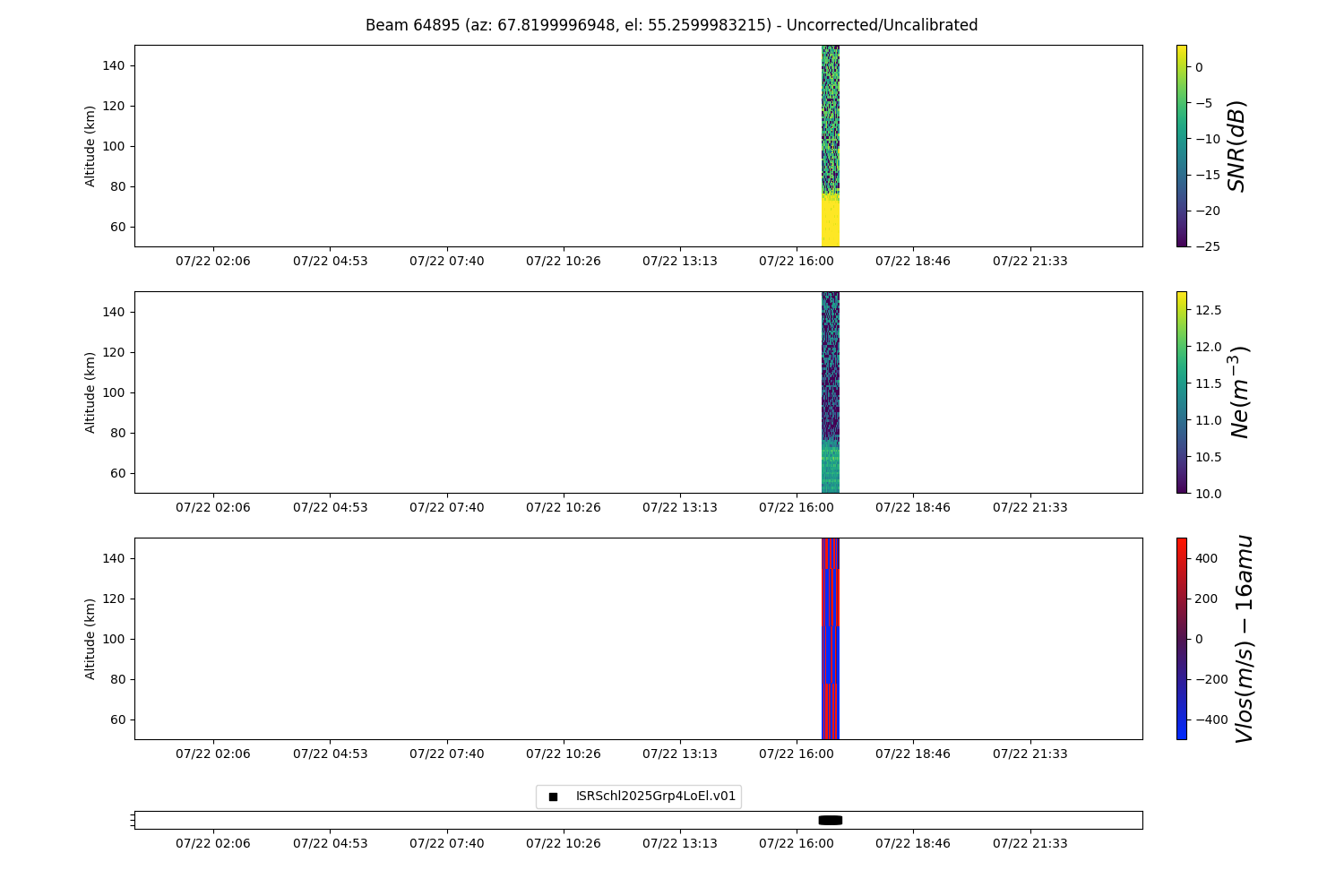Click the data column in the Ne plot

831,392
